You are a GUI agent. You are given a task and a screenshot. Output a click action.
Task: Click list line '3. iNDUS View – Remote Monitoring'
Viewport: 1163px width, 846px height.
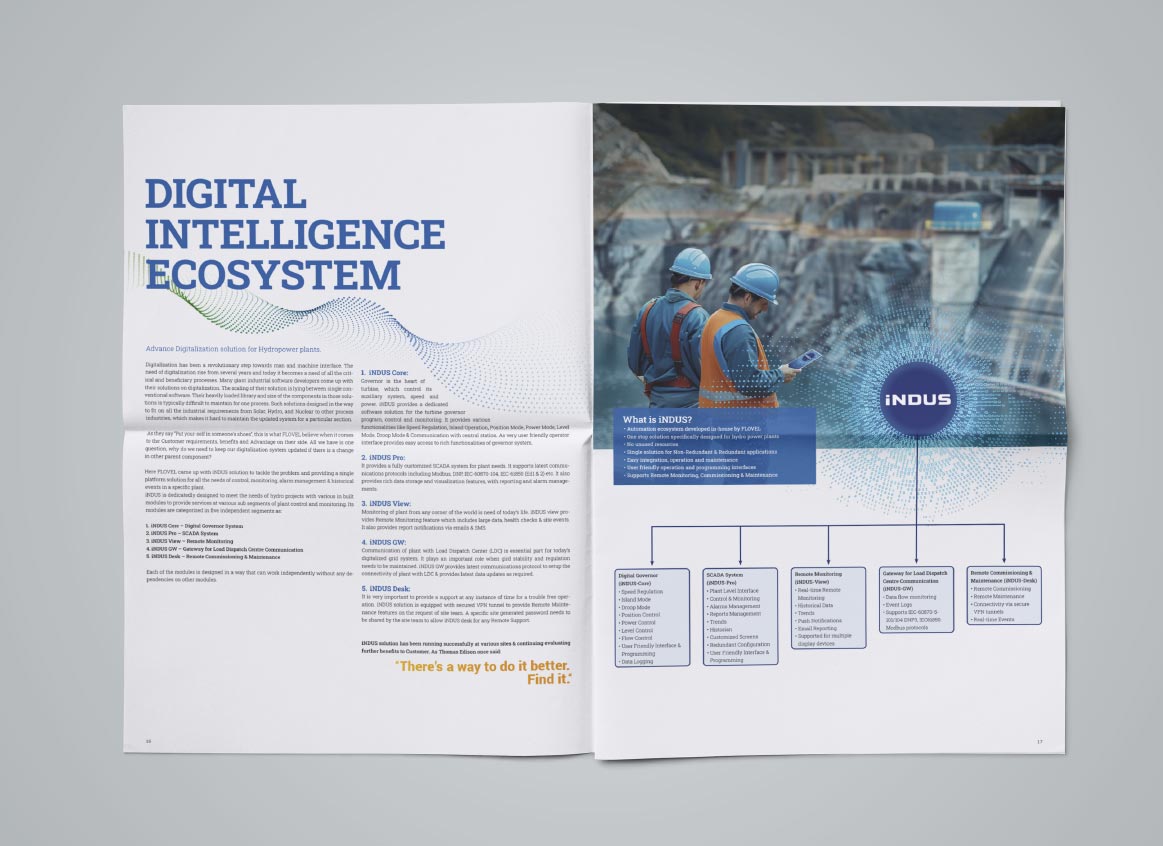(189, 541)
